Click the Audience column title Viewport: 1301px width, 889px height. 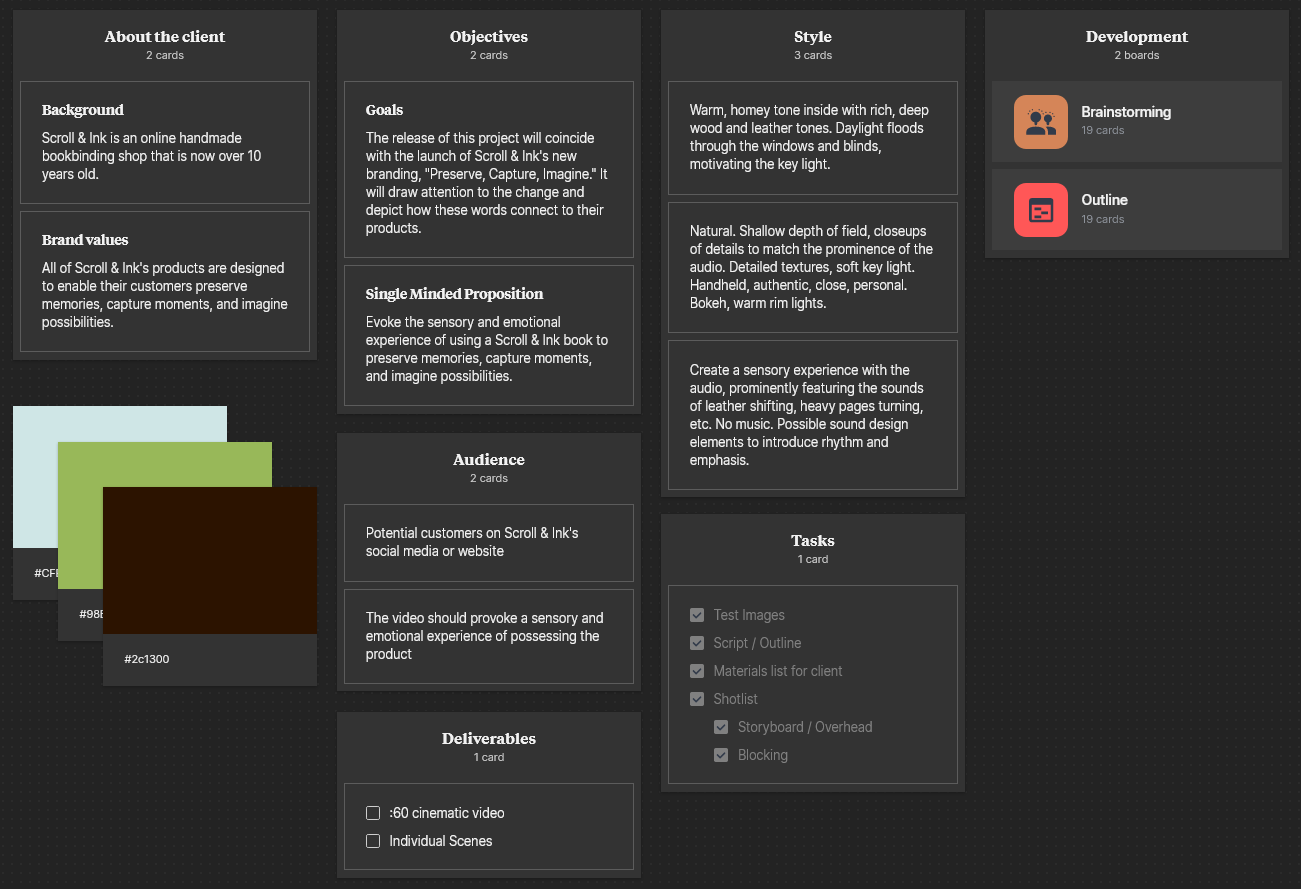click(x=489, y=460)
